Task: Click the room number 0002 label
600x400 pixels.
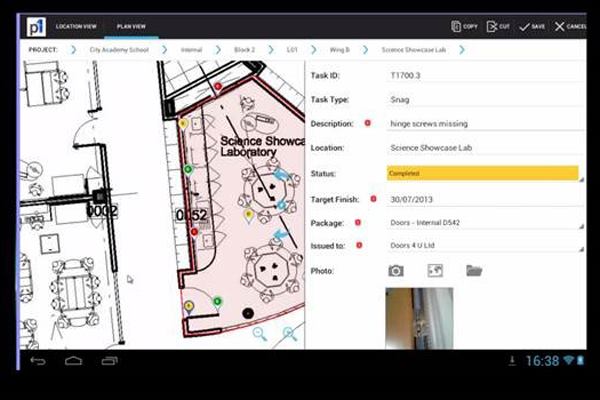Action: [102, 211]
